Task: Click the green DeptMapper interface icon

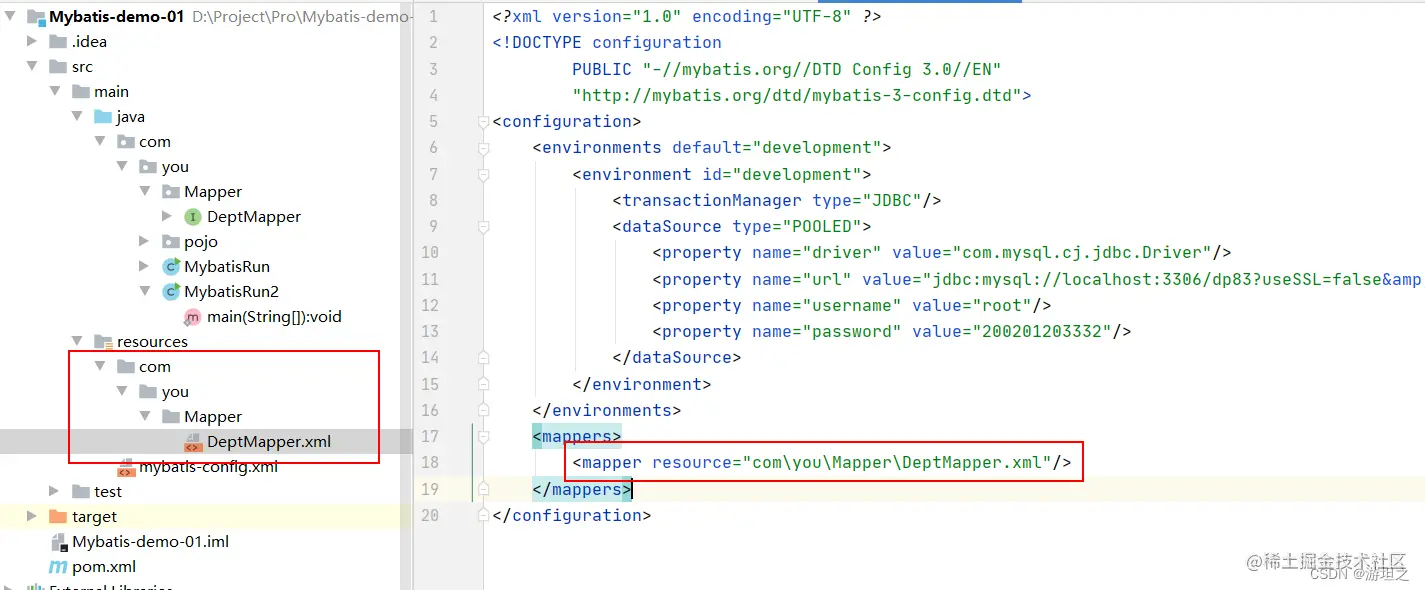Action: click(x=192, y=216)
